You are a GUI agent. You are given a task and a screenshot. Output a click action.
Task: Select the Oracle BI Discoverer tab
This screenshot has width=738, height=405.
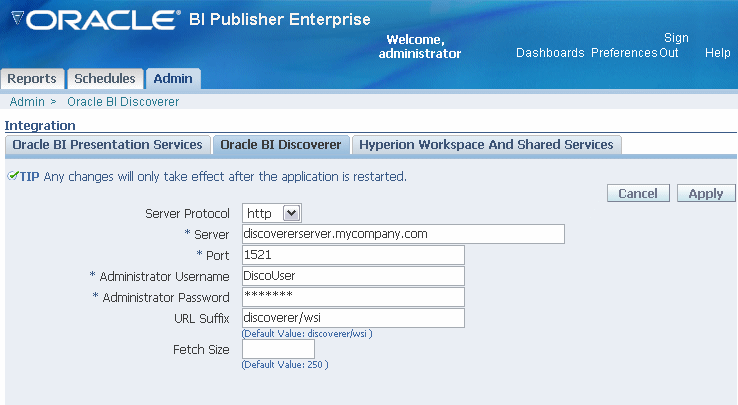[281, 145]
